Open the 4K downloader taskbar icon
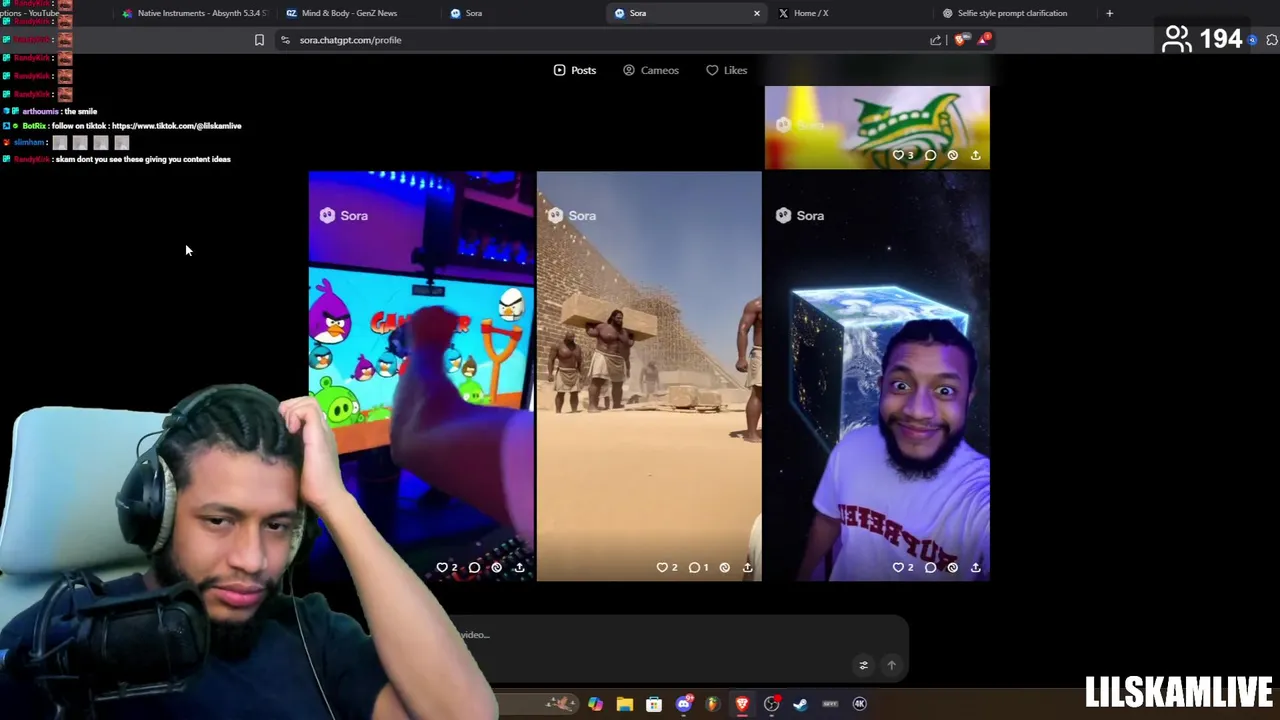The height and width of the screenshot is (720, 1280). tap(859, 704)
